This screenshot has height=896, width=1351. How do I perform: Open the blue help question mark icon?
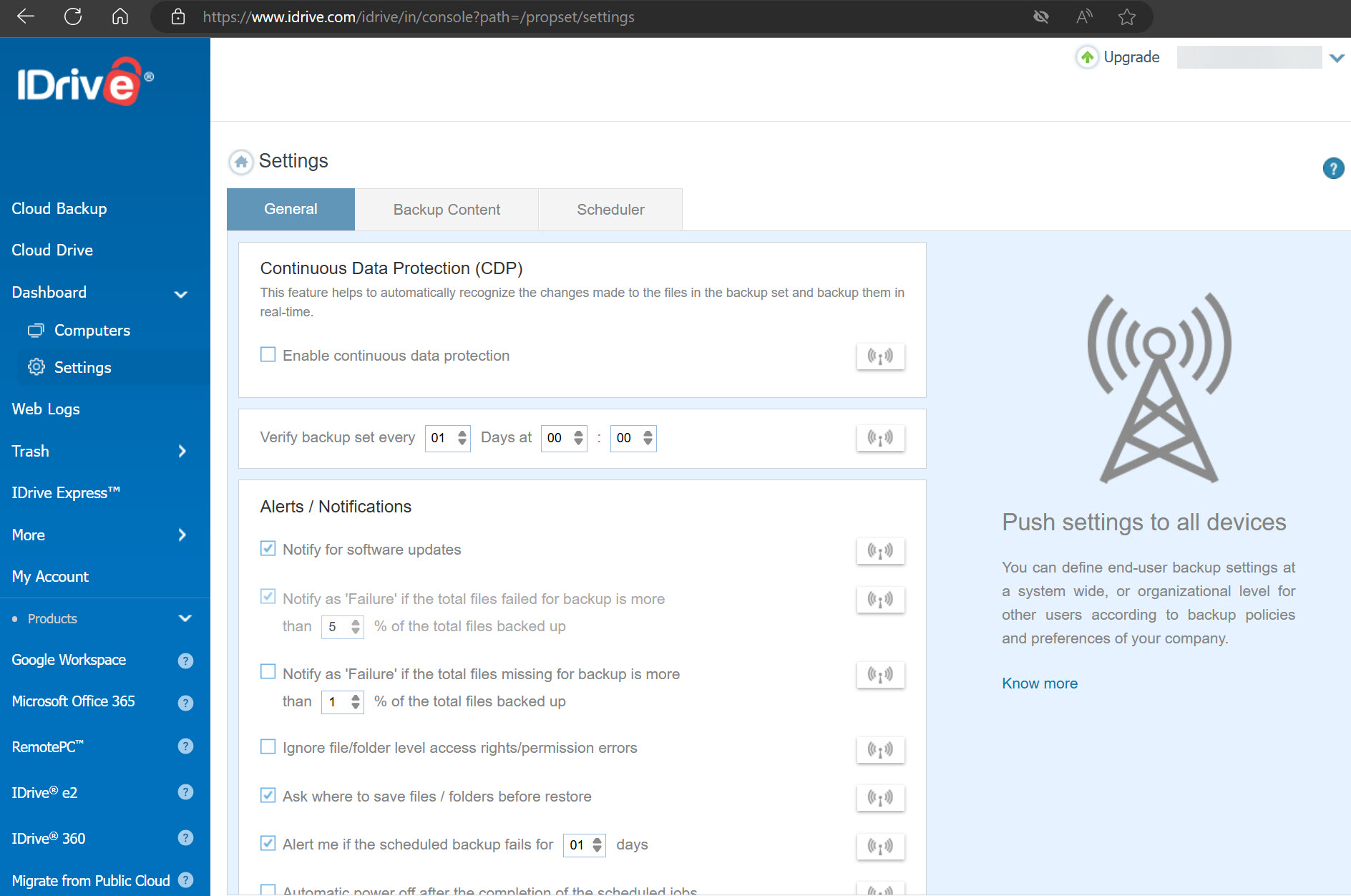1333,168
